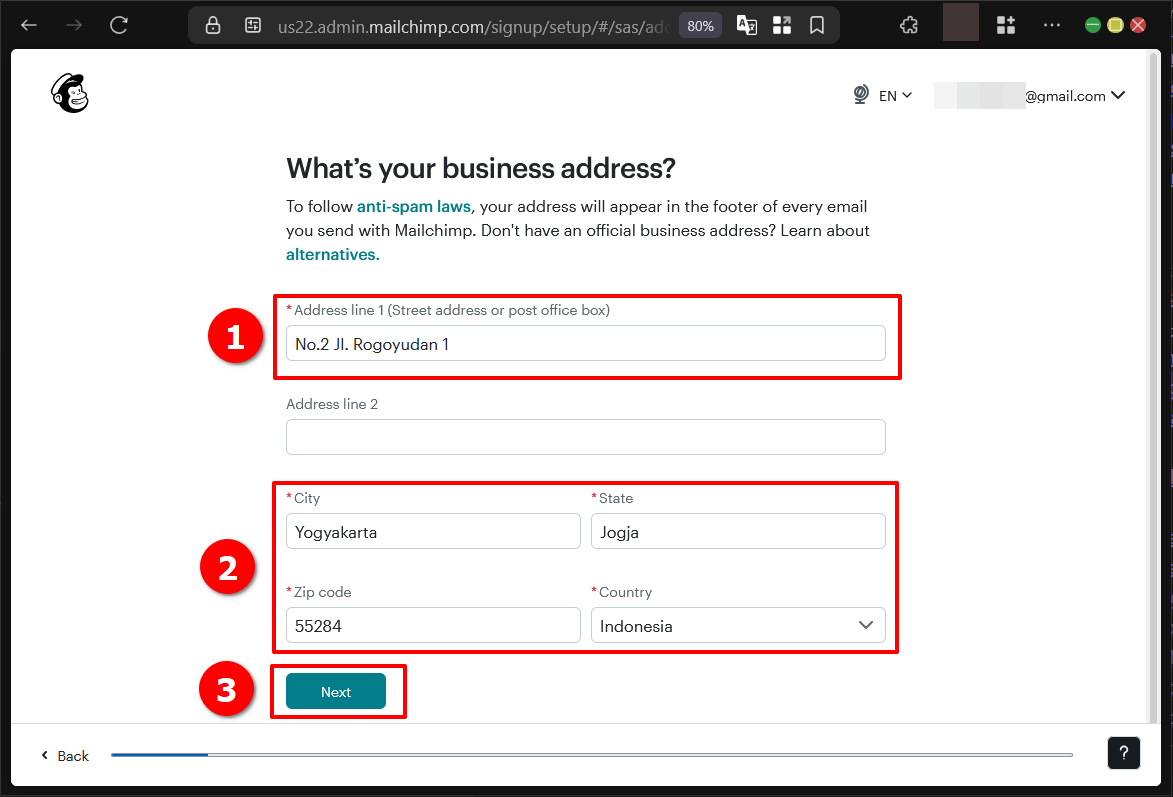Open the browser extensions puzzle icon
Image resolution: width=1173 pixels, height=797 pixels.
pyautogui.click(x=909, y=24)
